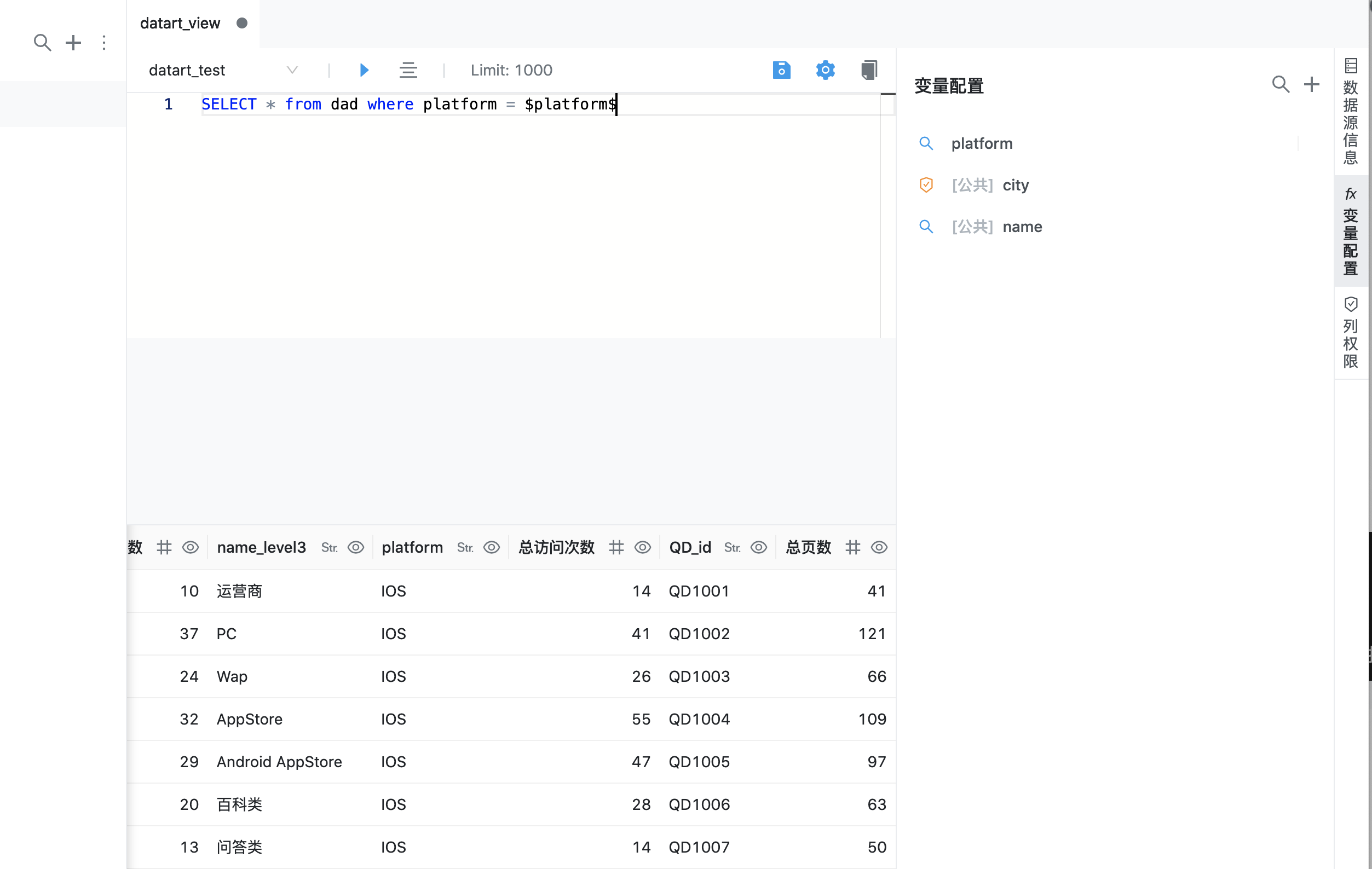The image size is (1372, 869).
Task: Open the 列权限 side tab
Action: [1350, 332]
